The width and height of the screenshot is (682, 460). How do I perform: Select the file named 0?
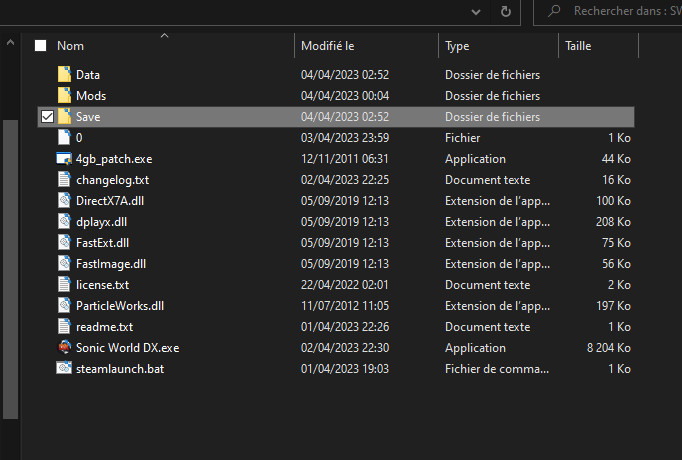(79, 138)
